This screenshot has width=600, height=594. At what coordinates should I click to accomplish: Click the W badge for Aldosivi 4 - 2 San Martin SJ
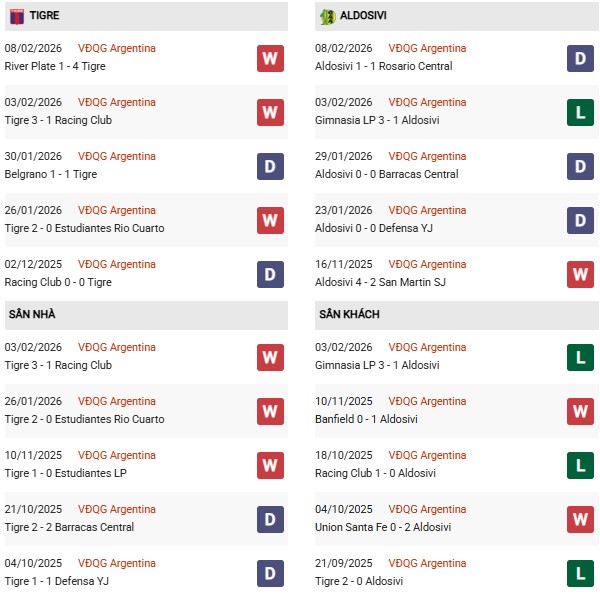click(x=580, y=274)
